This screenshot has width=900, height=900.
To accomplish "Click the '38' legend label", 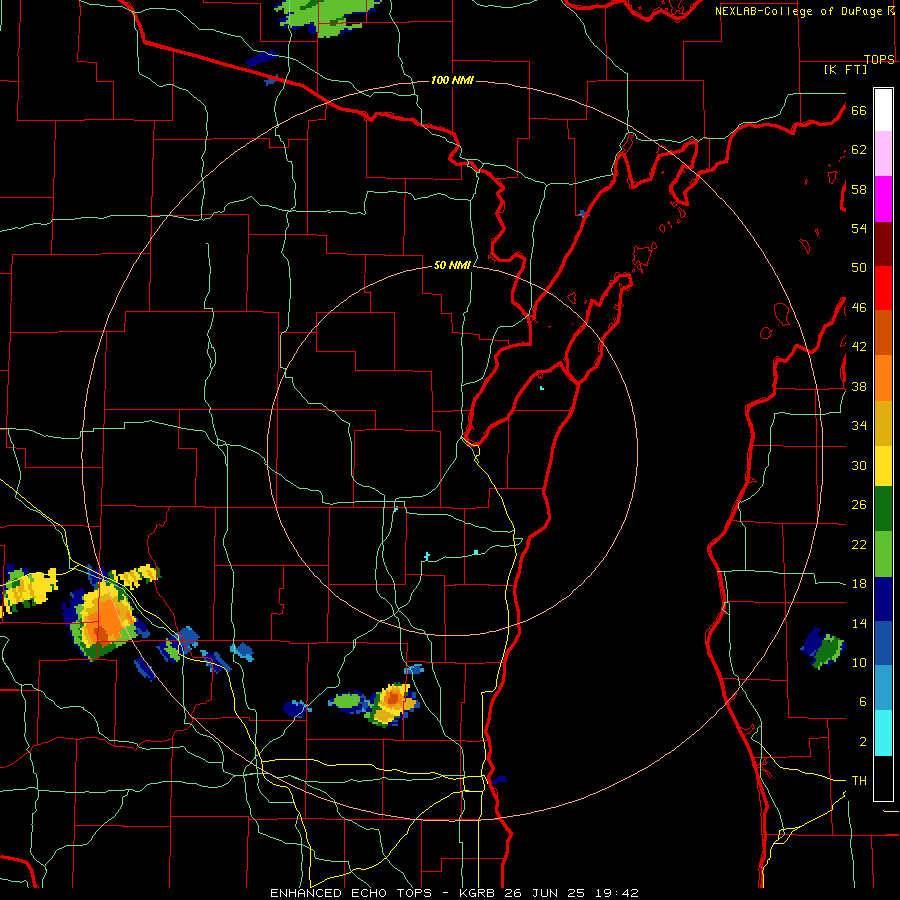I will [859, 386].
